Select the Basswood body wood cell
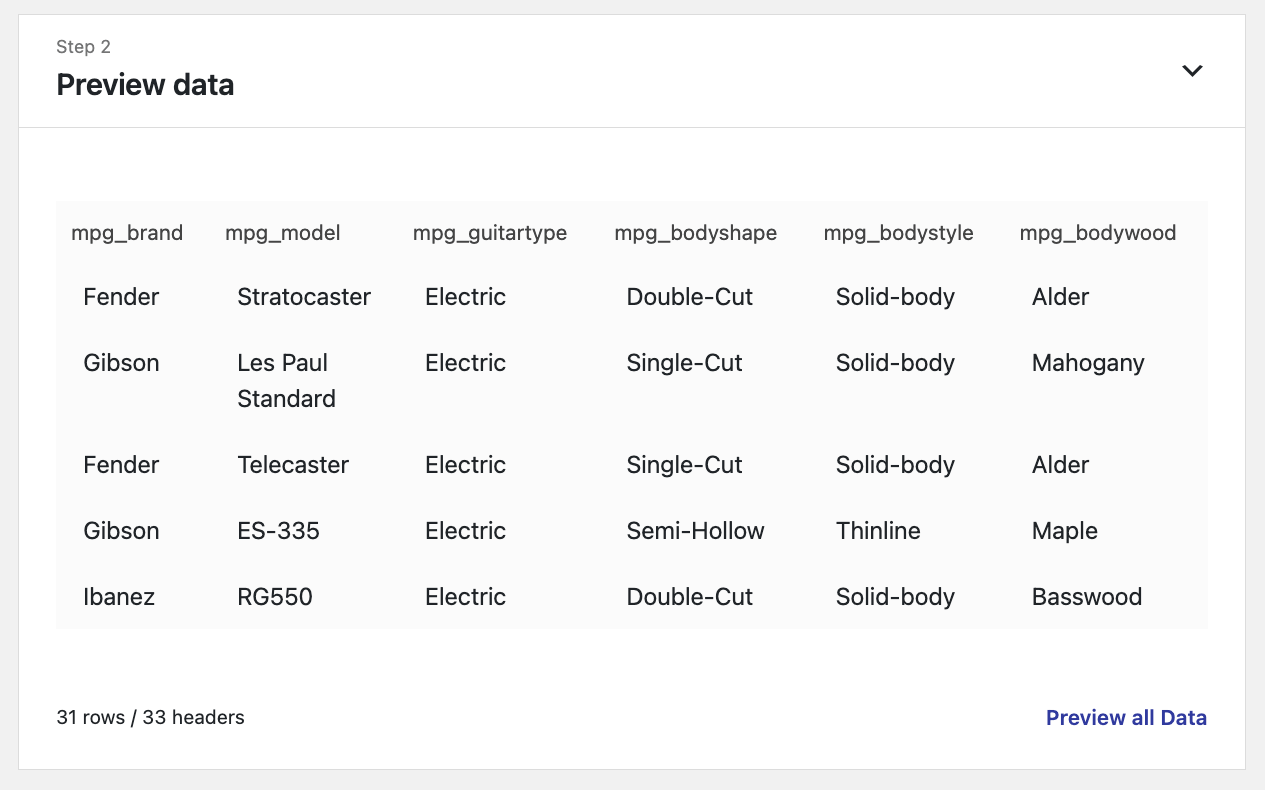This screenshot has height=790, width=1265. point(1087,597)
